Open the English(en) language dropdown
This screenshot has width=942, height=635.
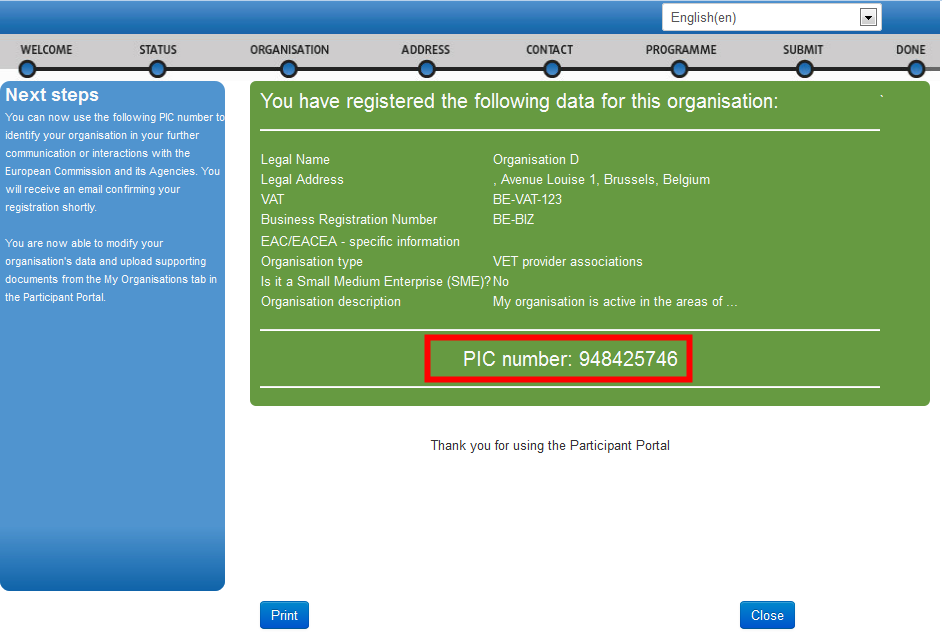pyautogui.click(x=771, y=17)
